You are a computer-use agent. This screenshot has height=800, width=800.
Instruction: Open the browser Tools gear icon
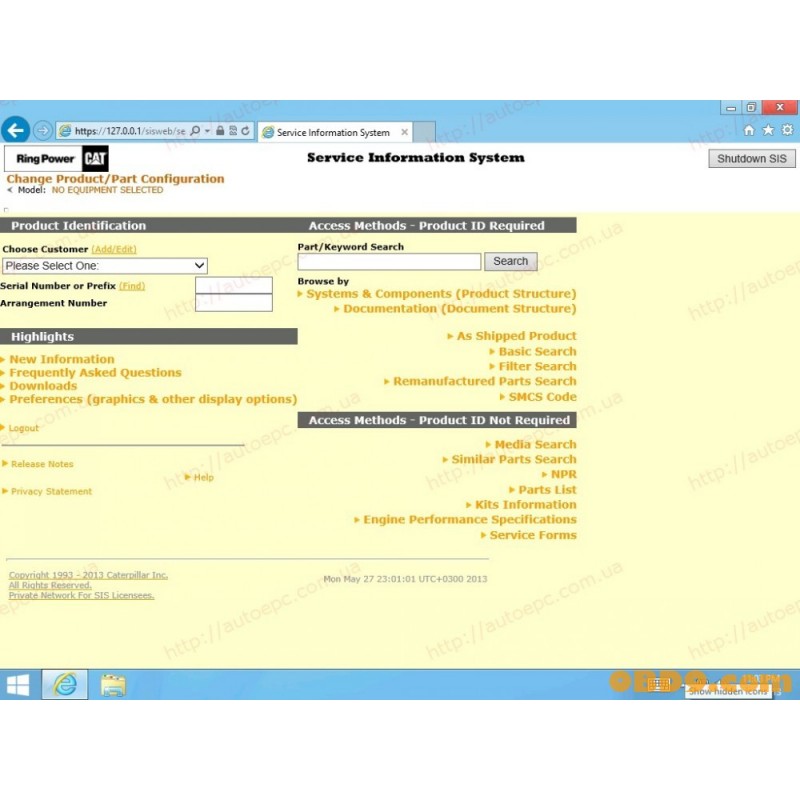click(x=787, y=130)
